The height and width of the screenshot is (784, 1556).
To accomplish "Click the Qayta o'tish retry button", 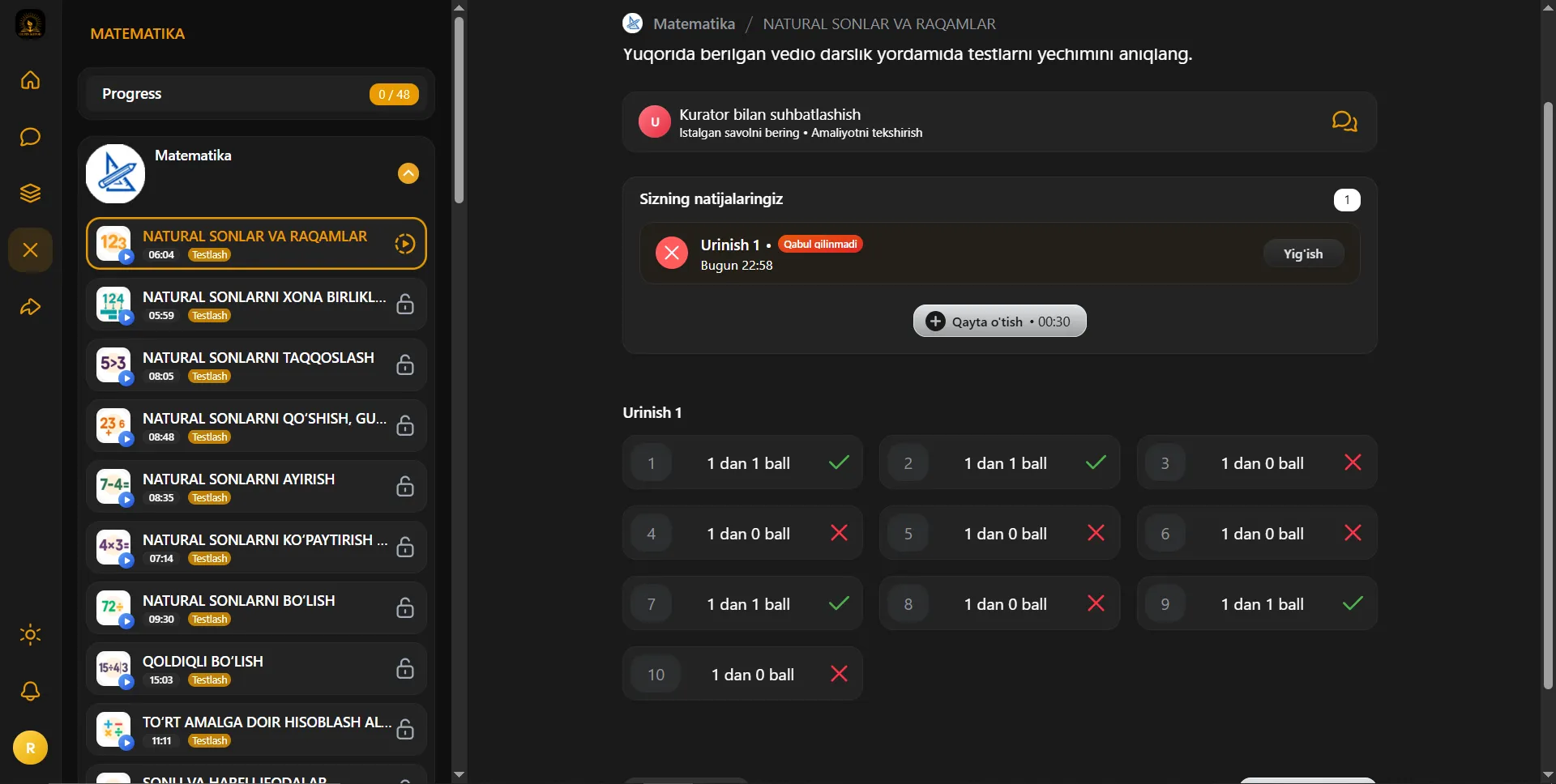I will [x=999, y=322].
